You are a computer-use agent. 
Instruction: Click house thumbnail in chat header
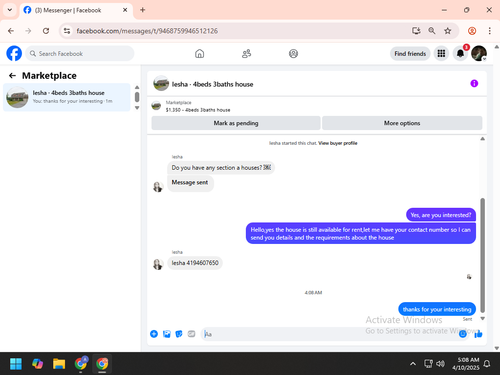pos(161,83)
